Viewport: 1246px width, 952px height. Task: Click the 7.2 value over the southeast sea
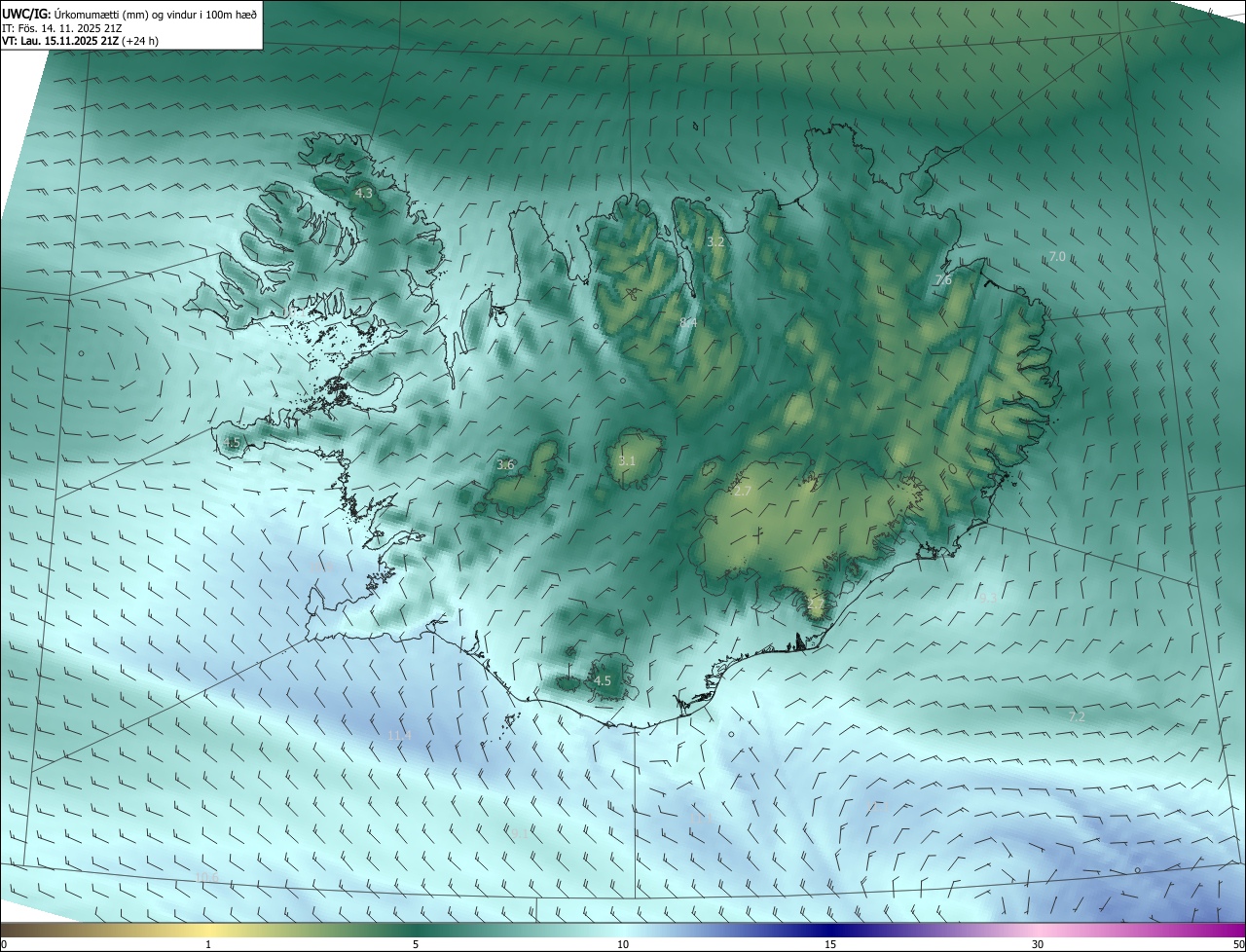(x=1077, y=716)
